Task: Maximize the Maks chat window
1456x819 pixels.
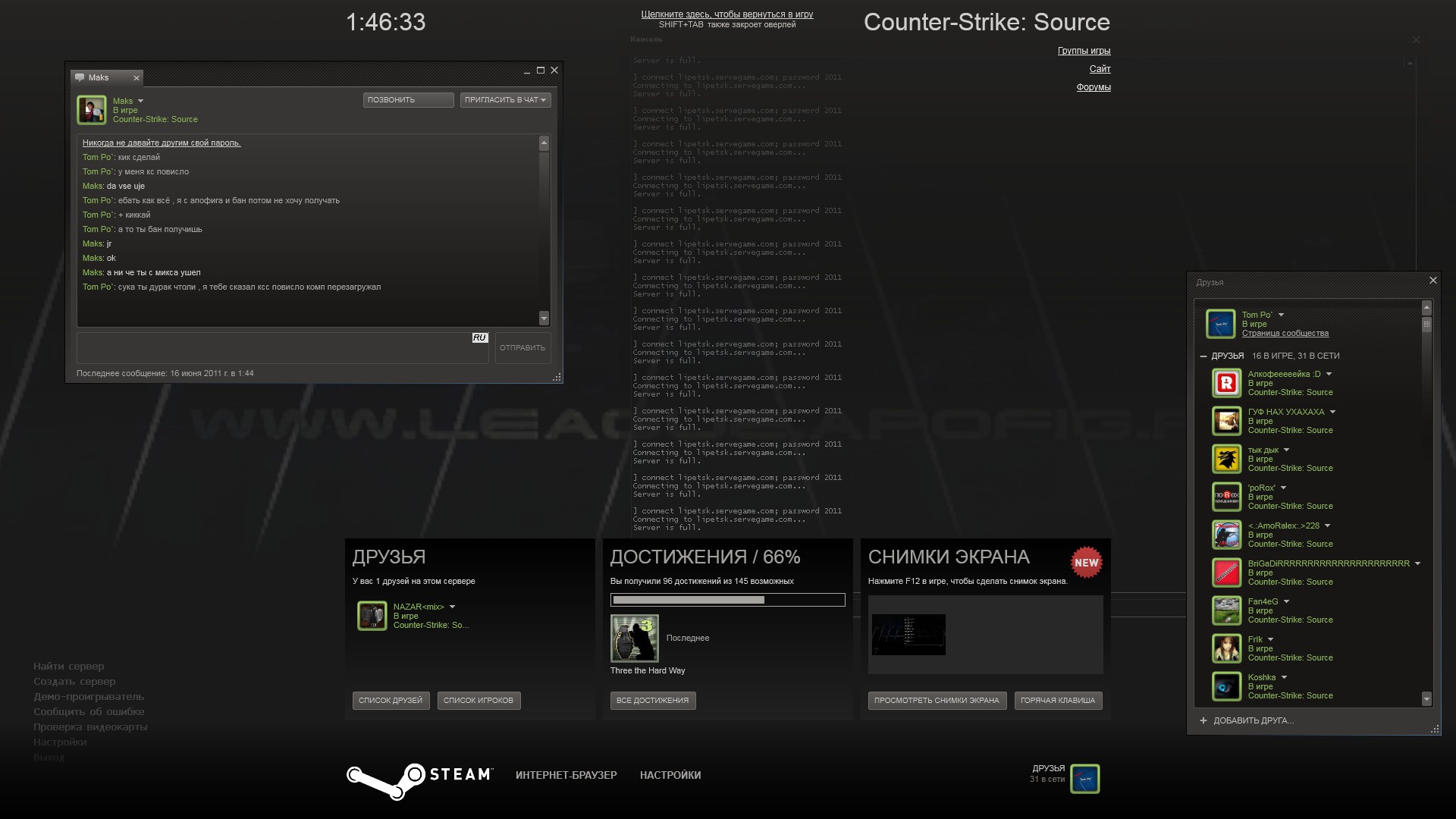Action: point(541,71)
